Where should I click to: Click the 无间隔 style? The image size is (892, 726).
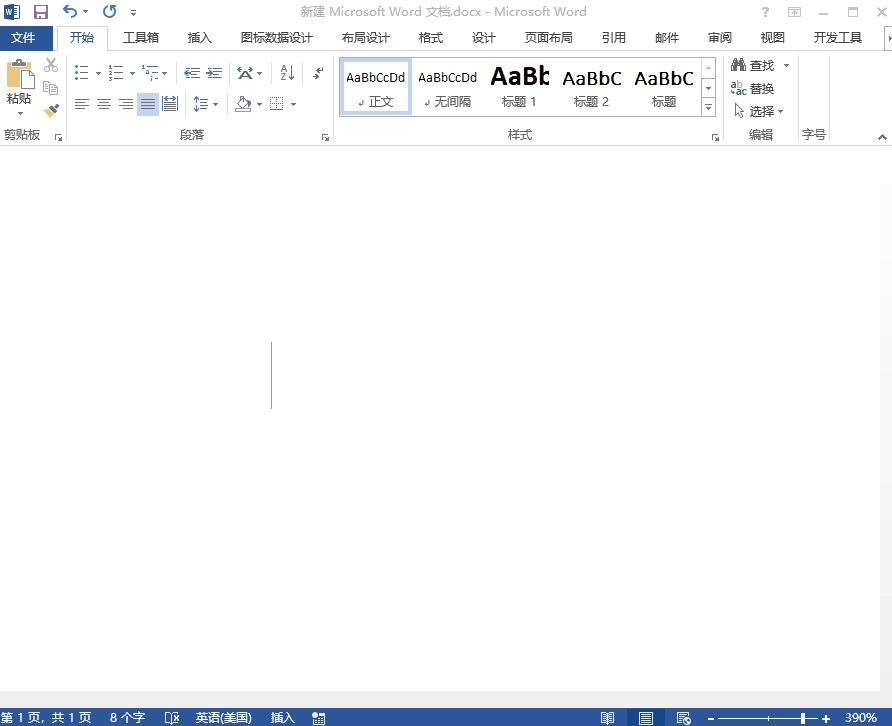[447, 85]
